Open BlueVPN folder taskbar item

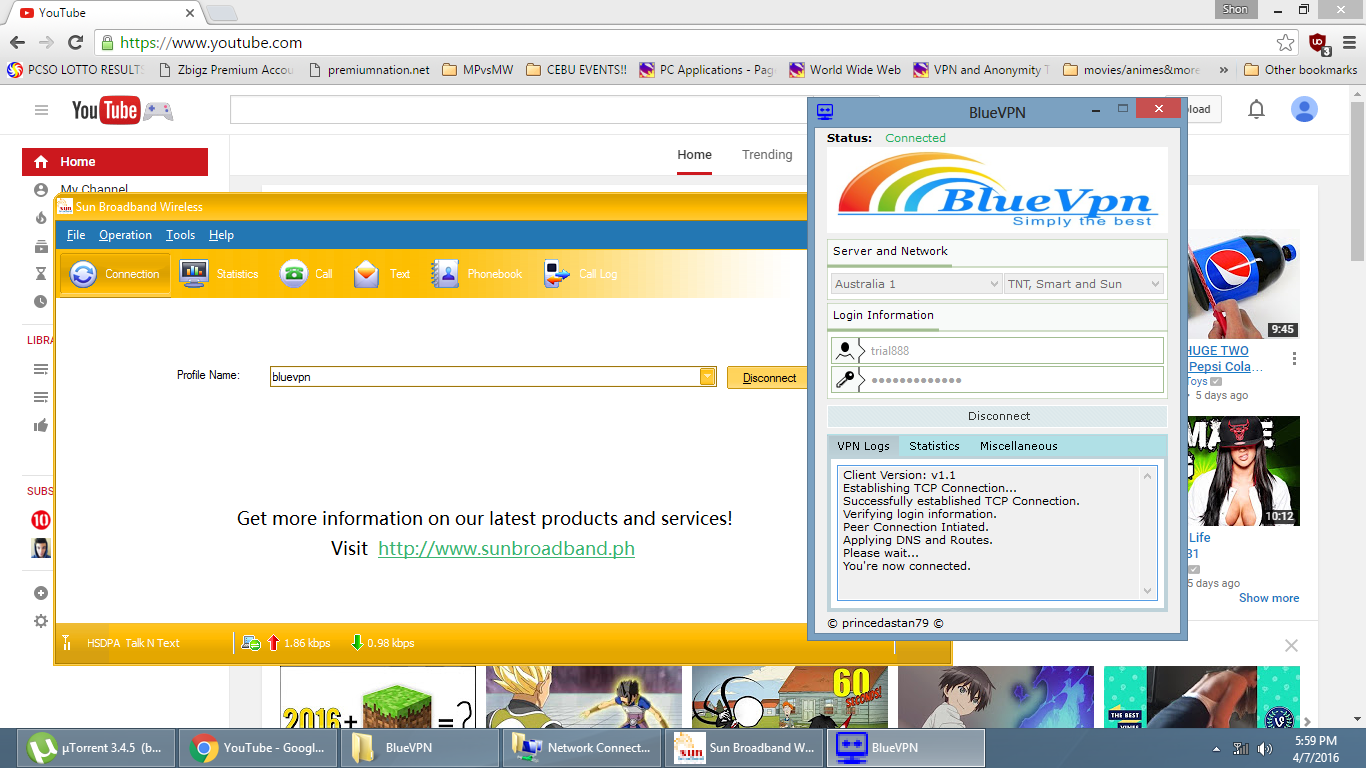[x=421, y=748]
